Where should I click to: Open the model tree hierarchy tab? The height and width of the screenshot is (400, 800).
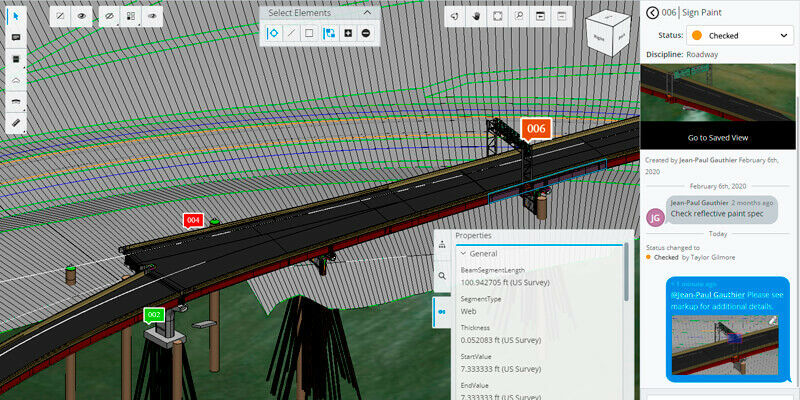click(x=442, y=244)
